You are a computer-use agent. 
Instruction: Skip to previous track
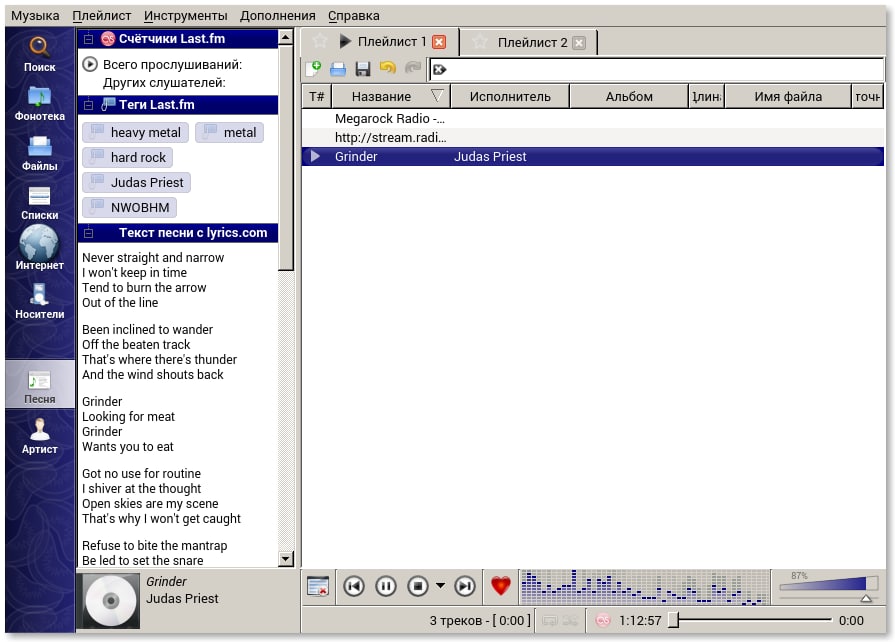pyautogui.click(x=354, y=586)
